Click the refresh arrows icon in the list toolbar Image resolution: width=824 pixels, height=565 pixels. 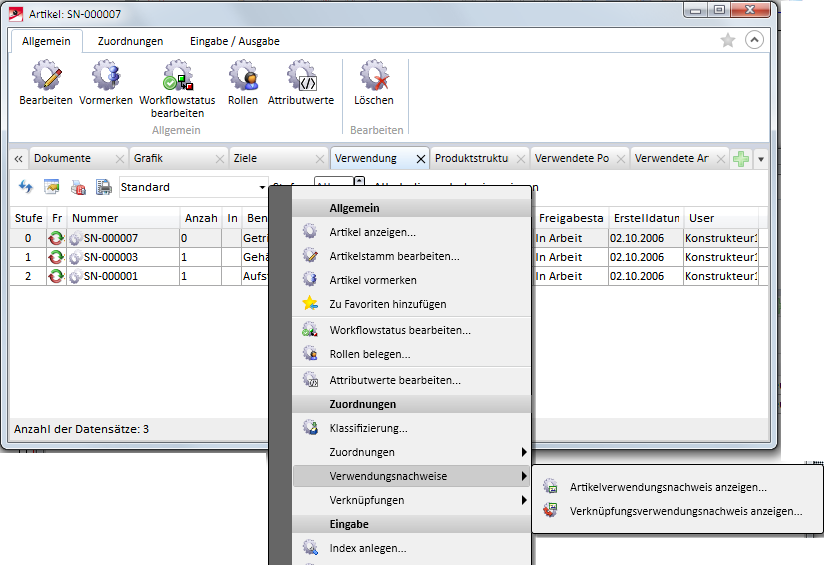(x=26, y=187)
